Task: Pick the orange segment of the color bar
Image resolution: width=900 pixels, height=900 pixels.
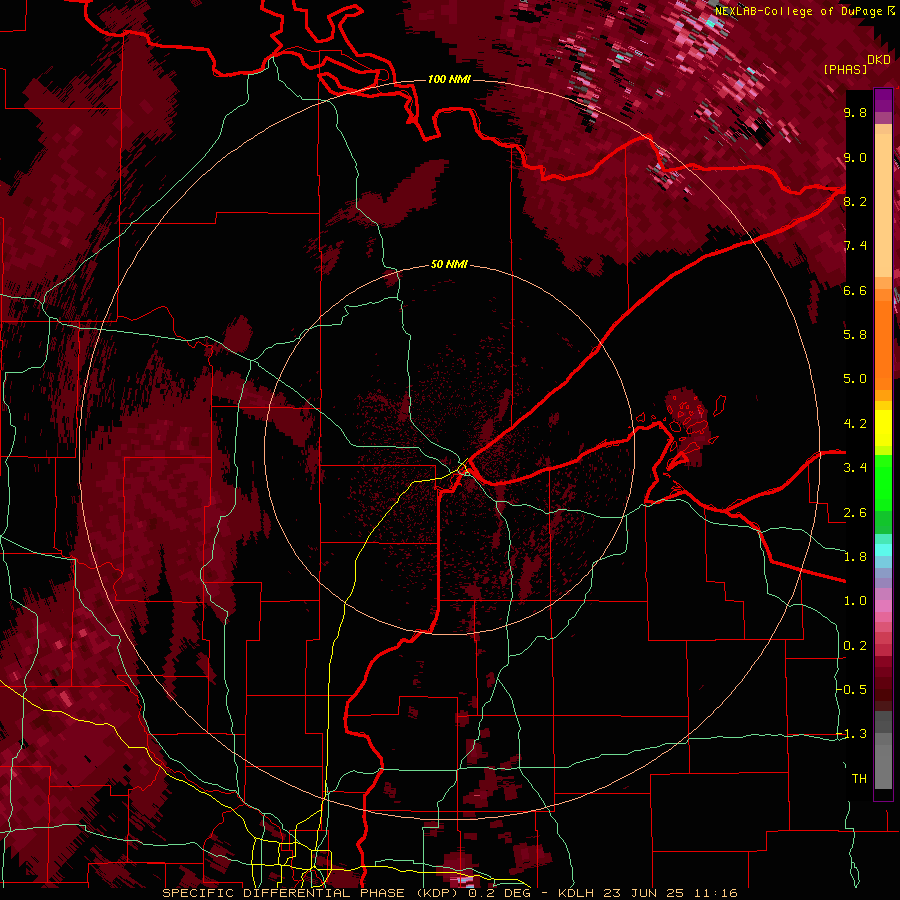Action: [x=883, y=345]
